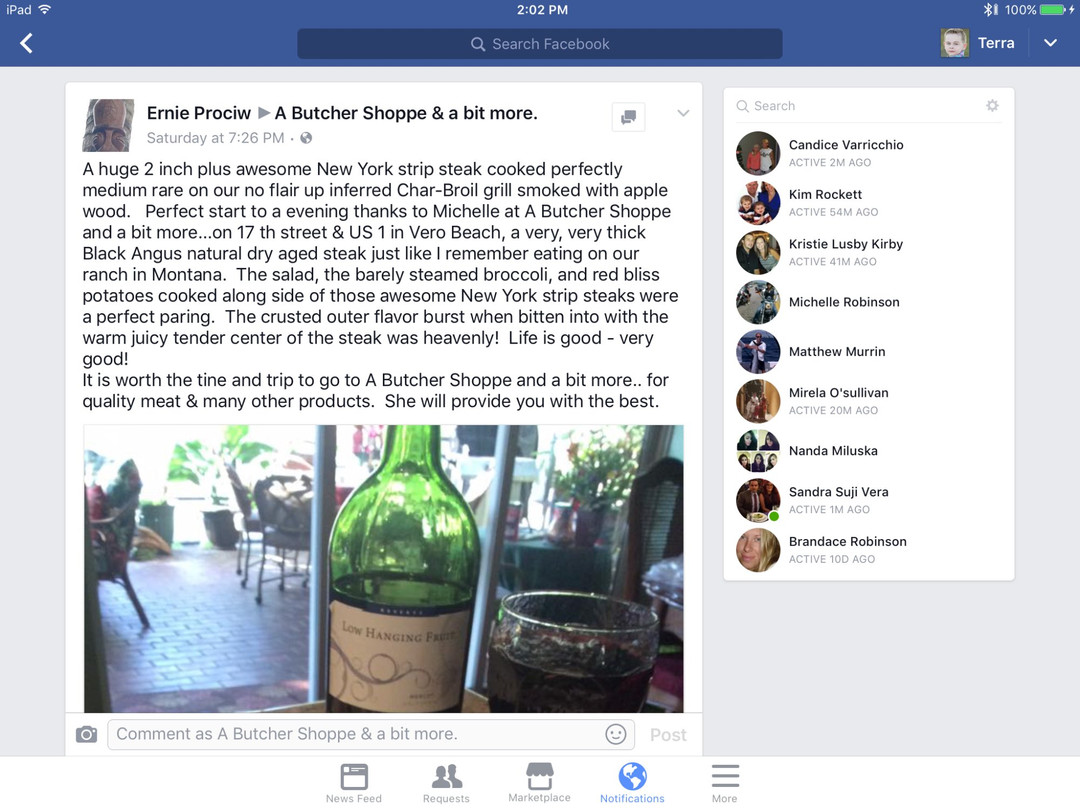
Task: Open the Terra profile avatar
Action: click(955, 43)
